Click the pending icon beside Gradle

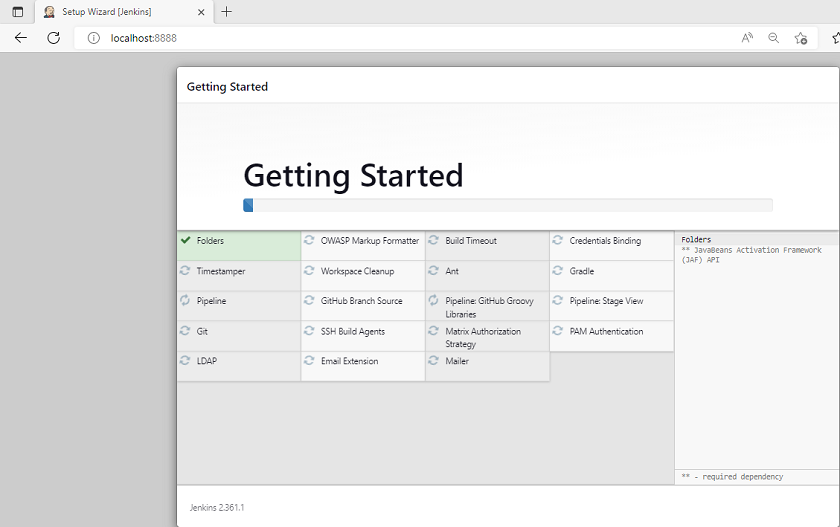pos(558,270)
